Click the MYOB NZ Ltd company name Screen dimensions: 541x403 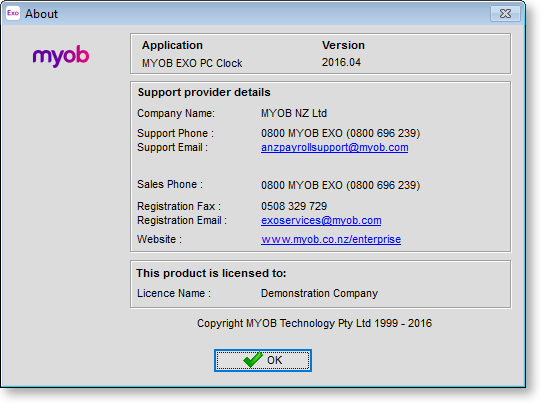(x=294, y=114)
